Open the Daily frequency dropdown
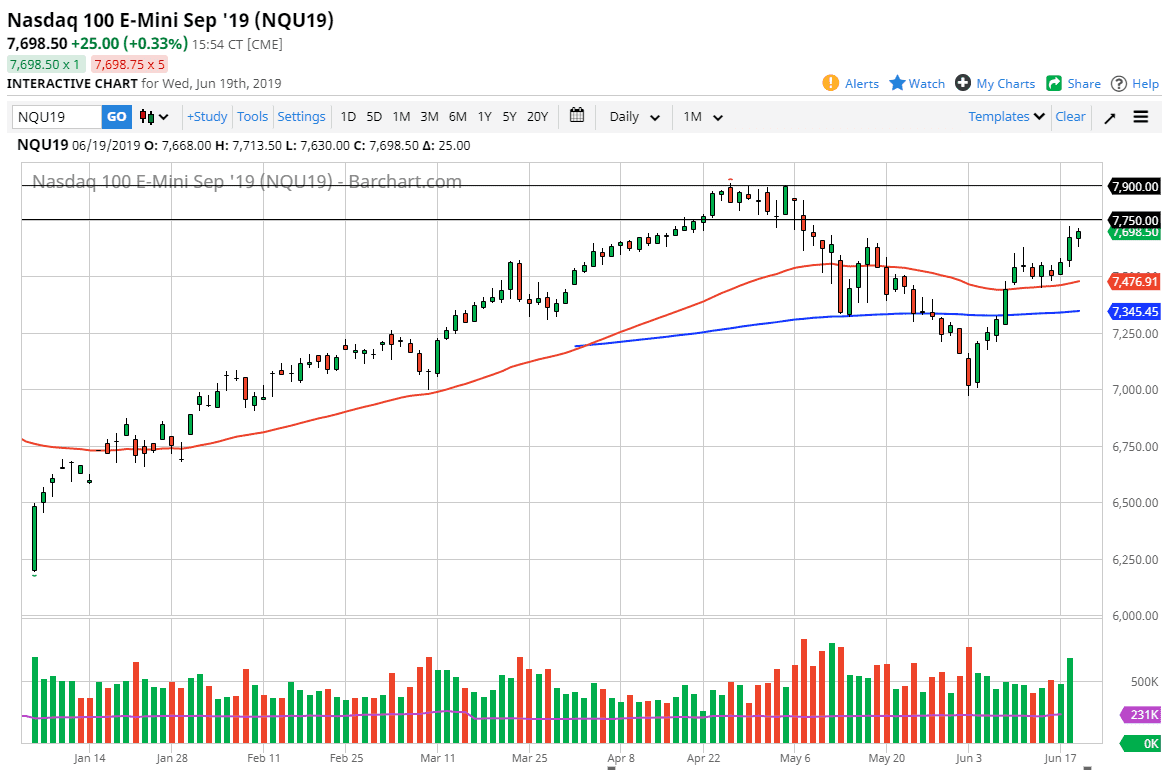The image size is (1162, 770). click(x=632, y=116)
